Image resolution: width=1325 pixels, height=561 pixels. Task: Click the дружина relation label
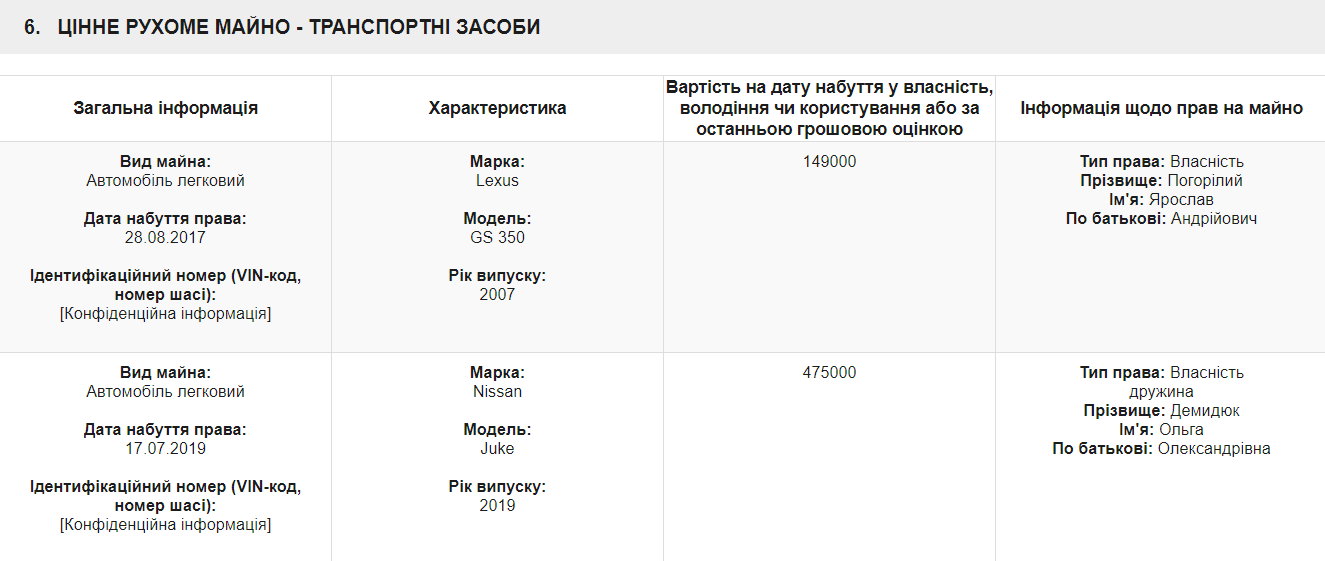click(x=1161, y=392)
